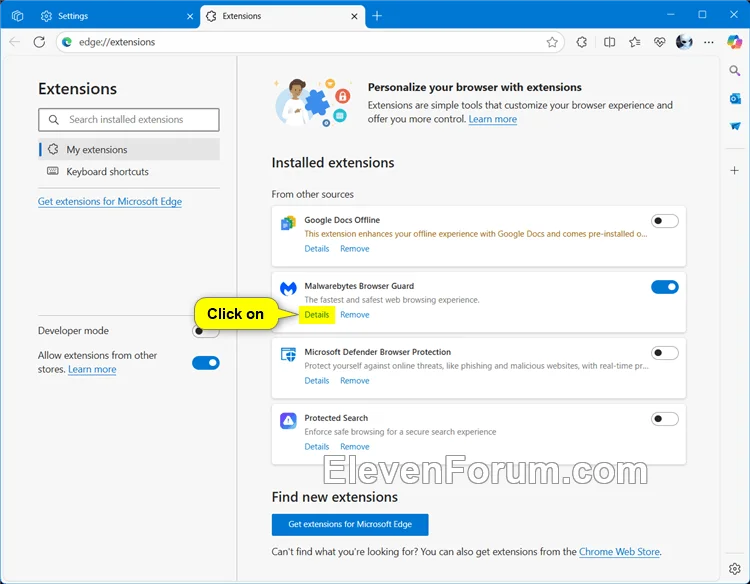Click the search magnifier in extensions box
This screenshot has height=584, width=750.
point(54,120)
